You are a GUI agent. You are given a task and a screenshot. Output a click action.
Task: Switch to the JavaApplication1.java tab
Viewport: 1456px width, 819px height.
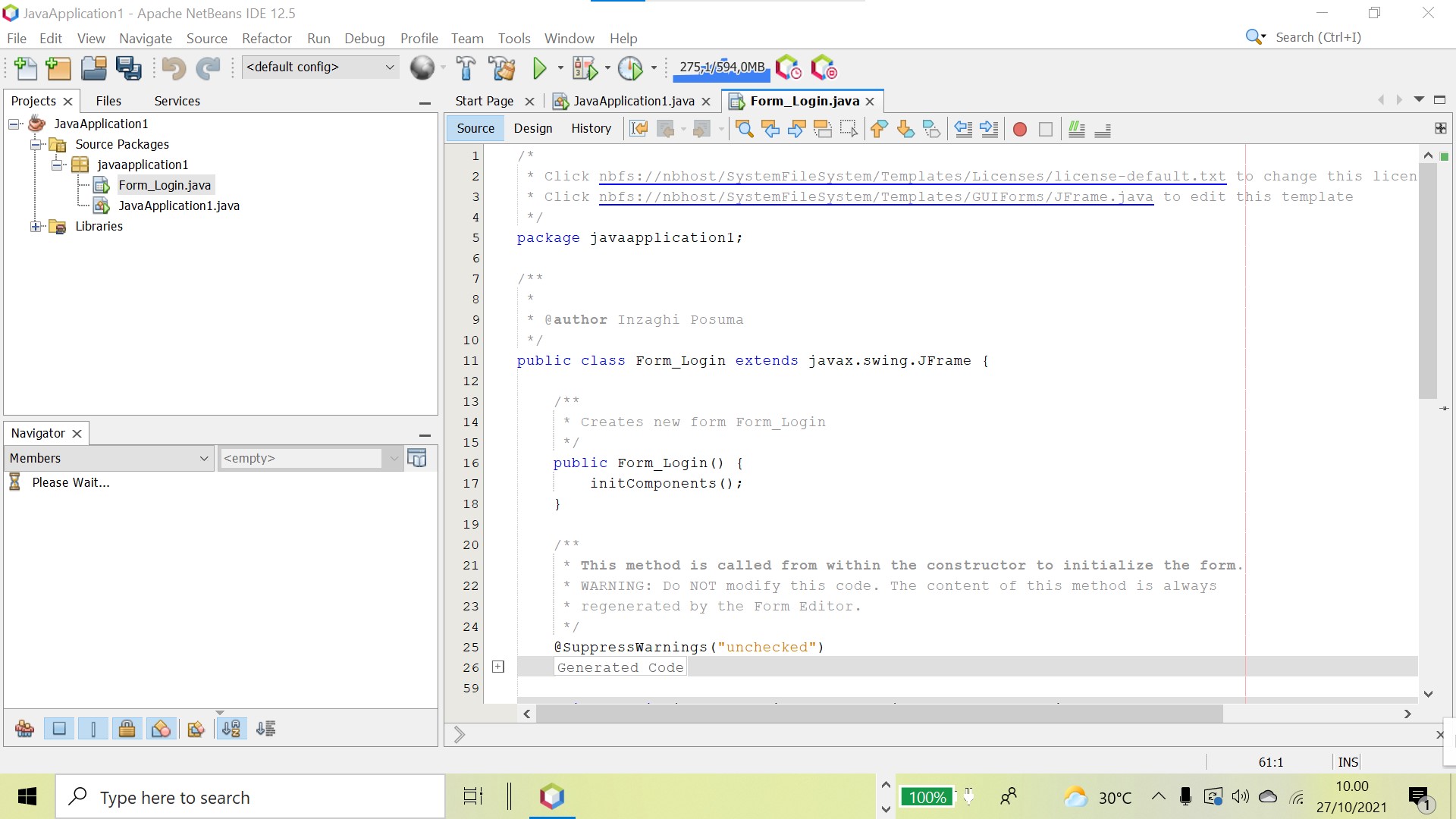pyautogui.click(x=633, y=101)
